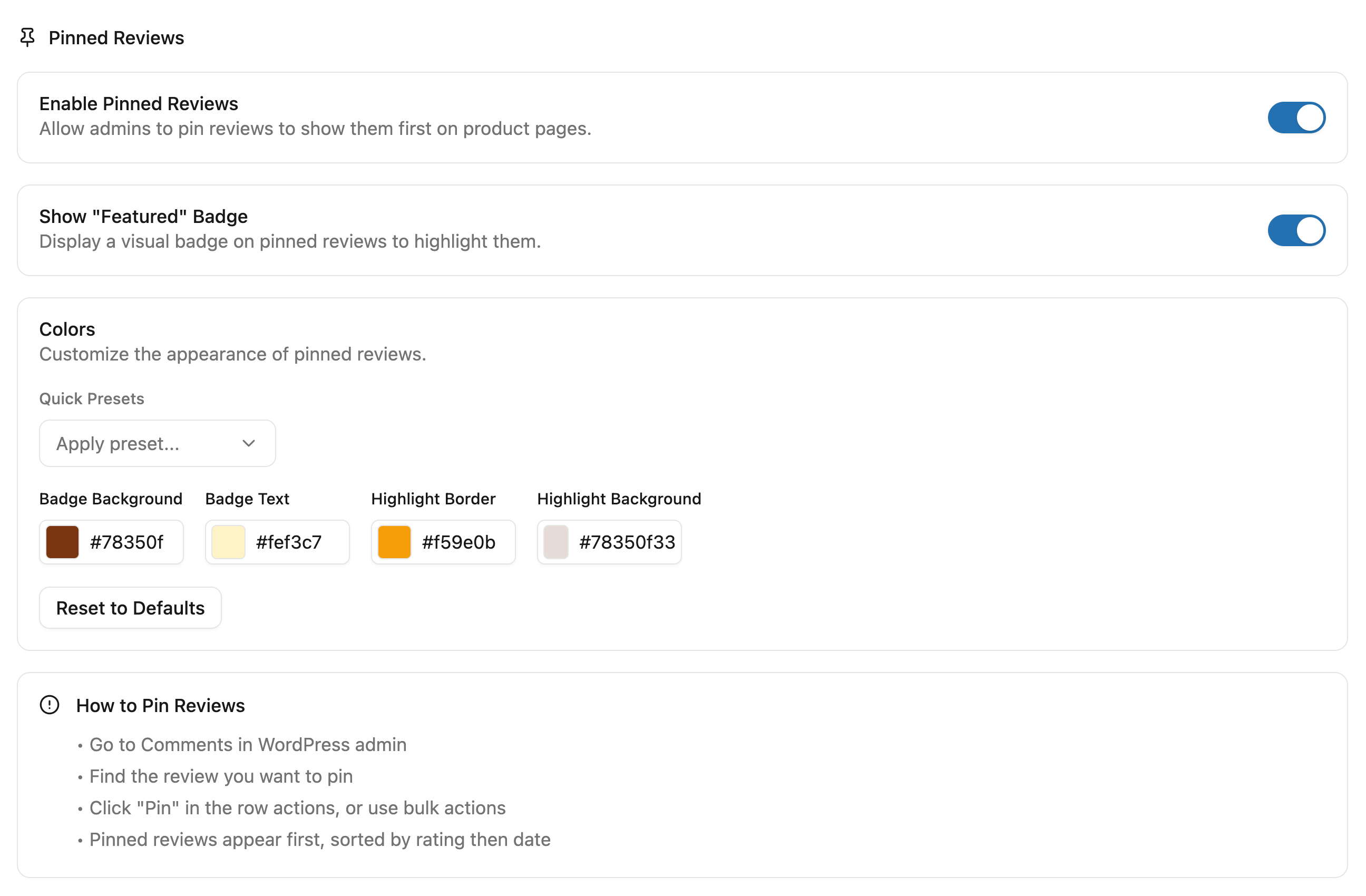Choose the Highlight Border orange swatch
The height and width of the screenshot is (896, 1366).
pos(394,542)
